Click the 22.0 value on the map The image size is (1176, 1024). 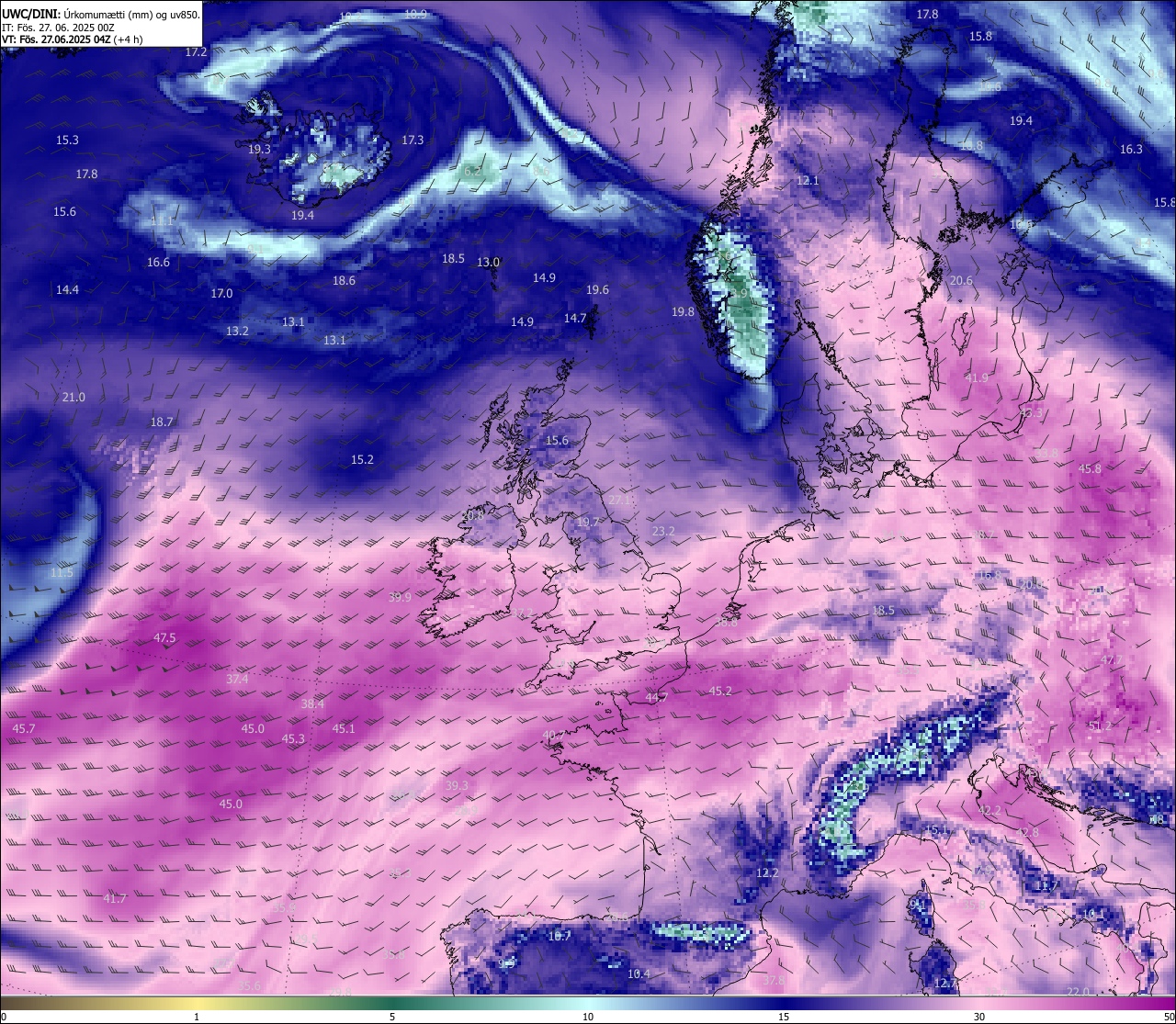(1078, 993)
